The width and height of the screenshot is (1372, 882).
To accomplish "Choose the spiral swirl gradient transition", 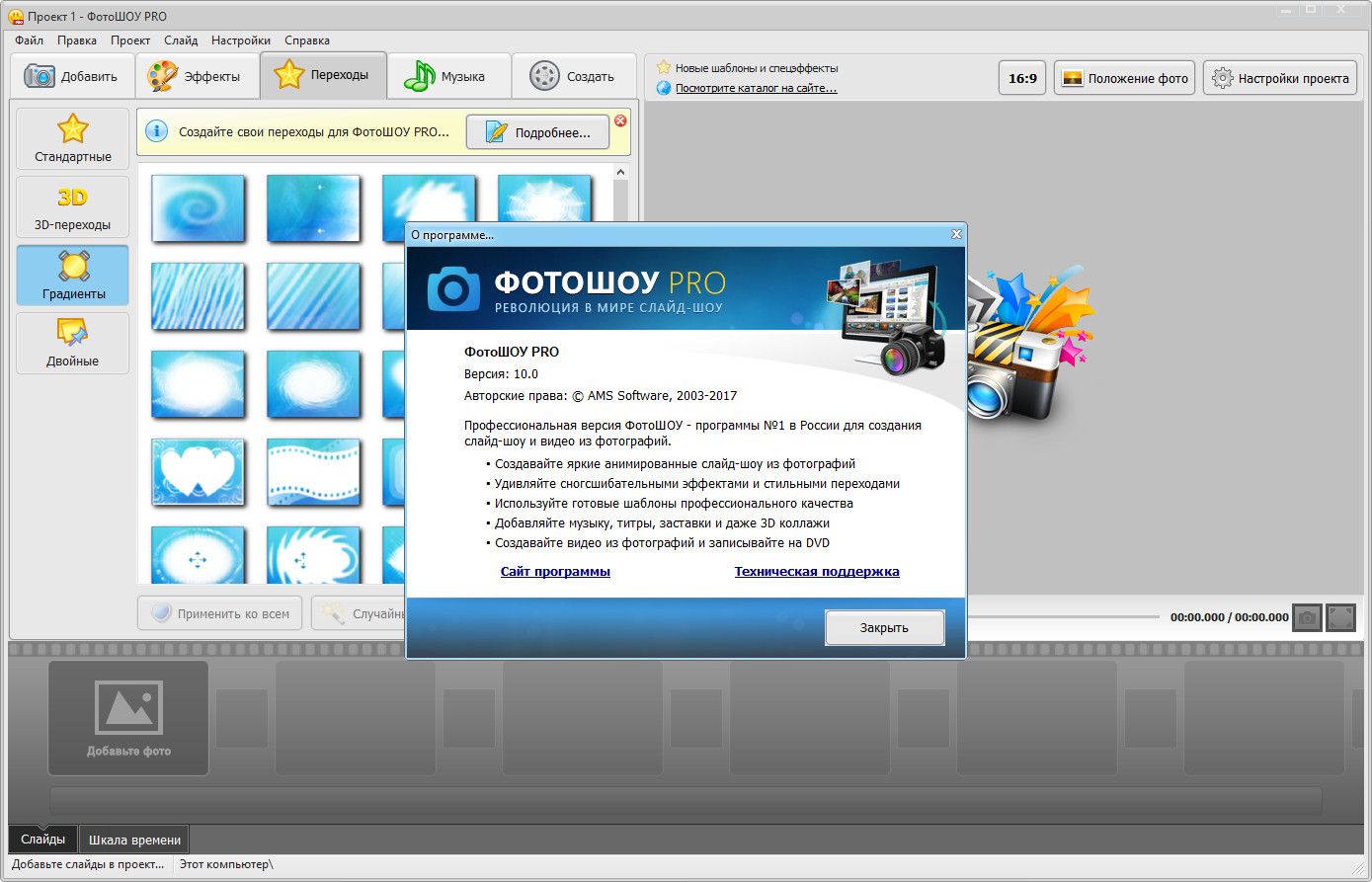I will click(198, 207).
